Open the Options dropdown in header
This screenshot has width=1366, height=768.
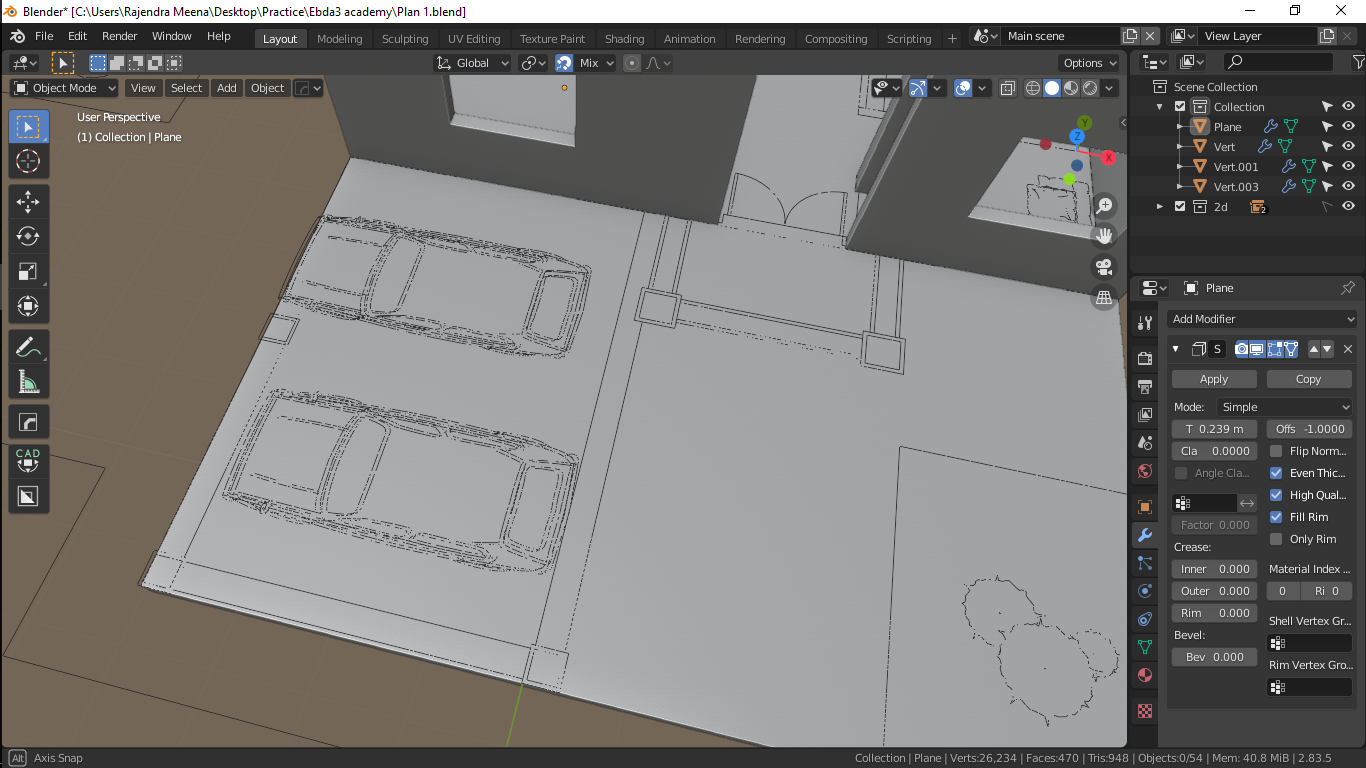click(1090, 63)
